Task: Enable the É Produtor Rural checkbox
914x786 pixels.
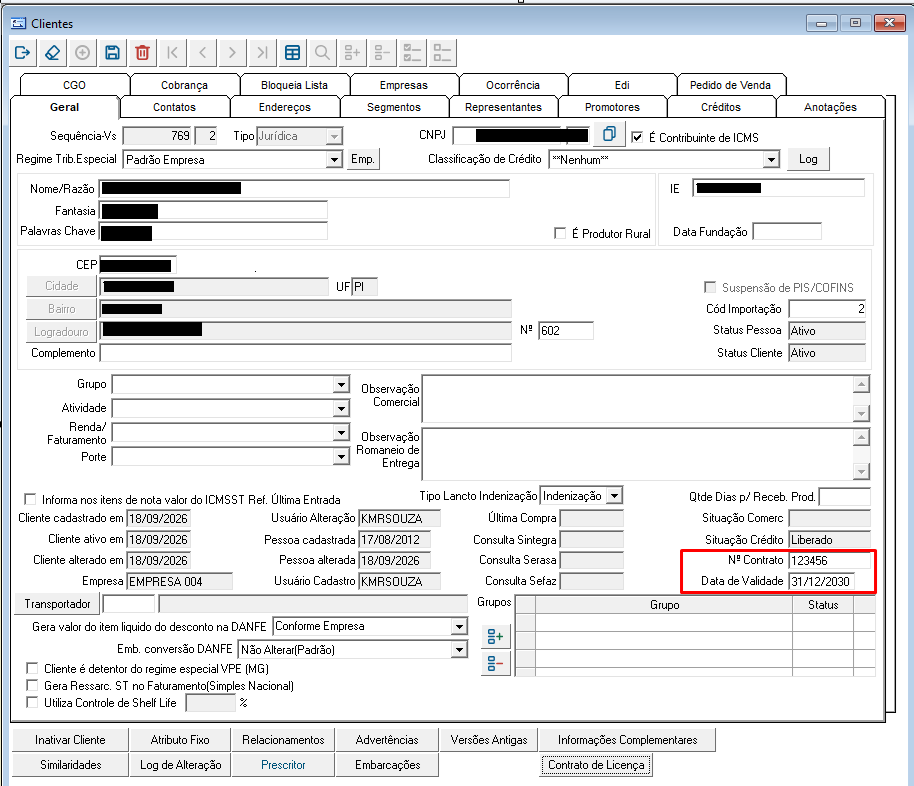Action: tap(560, 233)
